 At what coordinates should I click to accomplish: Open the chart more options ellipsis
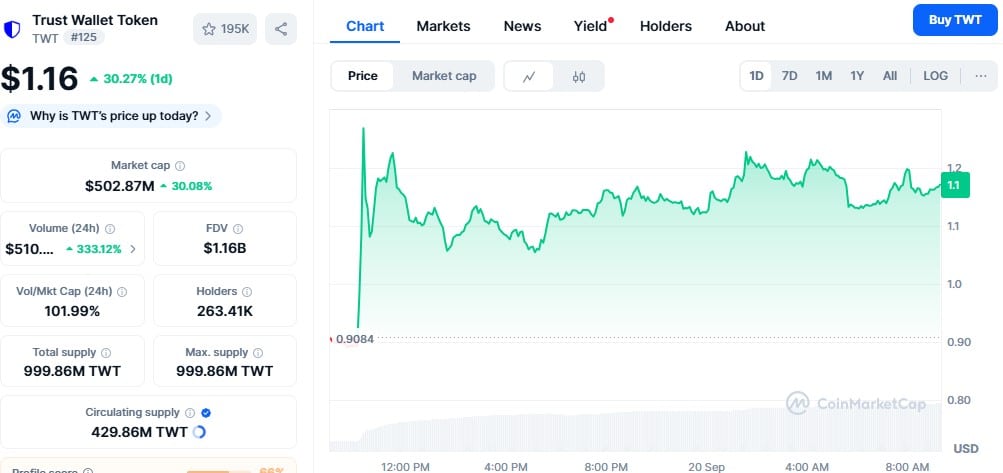point(981,76)
